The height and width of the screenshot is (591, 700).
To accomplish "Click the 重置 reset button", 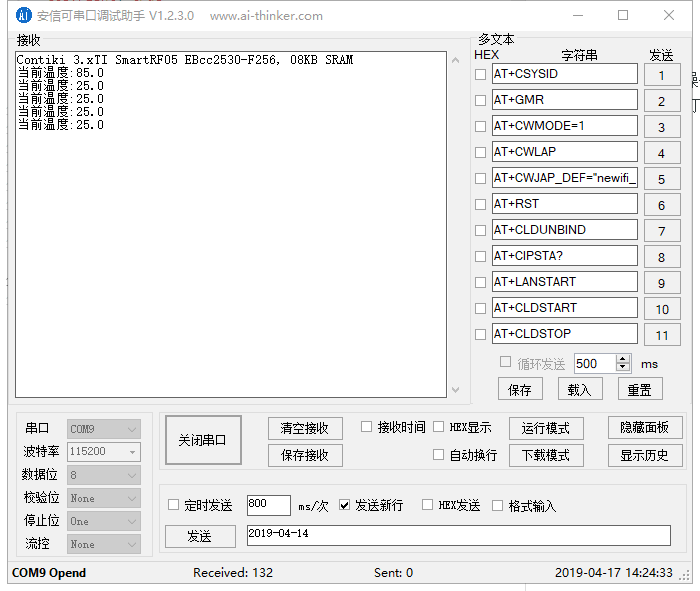I will 640,389.
